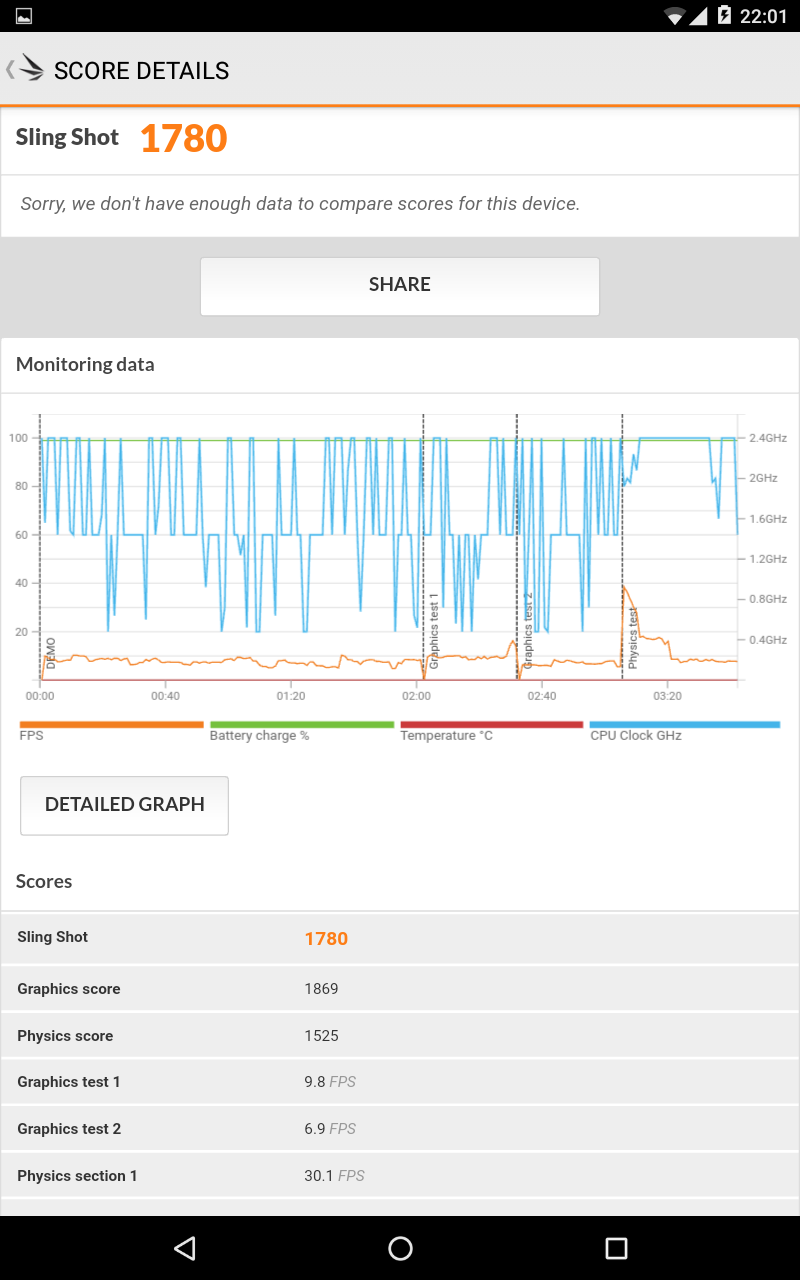Tap the orange FPS legend bar

(x=111, y=725)
